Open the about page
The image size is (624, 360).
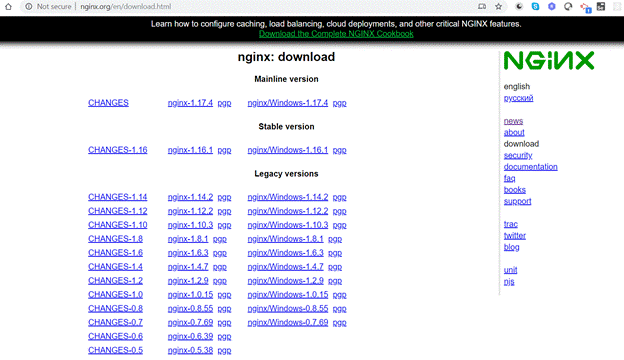point(514,132)
